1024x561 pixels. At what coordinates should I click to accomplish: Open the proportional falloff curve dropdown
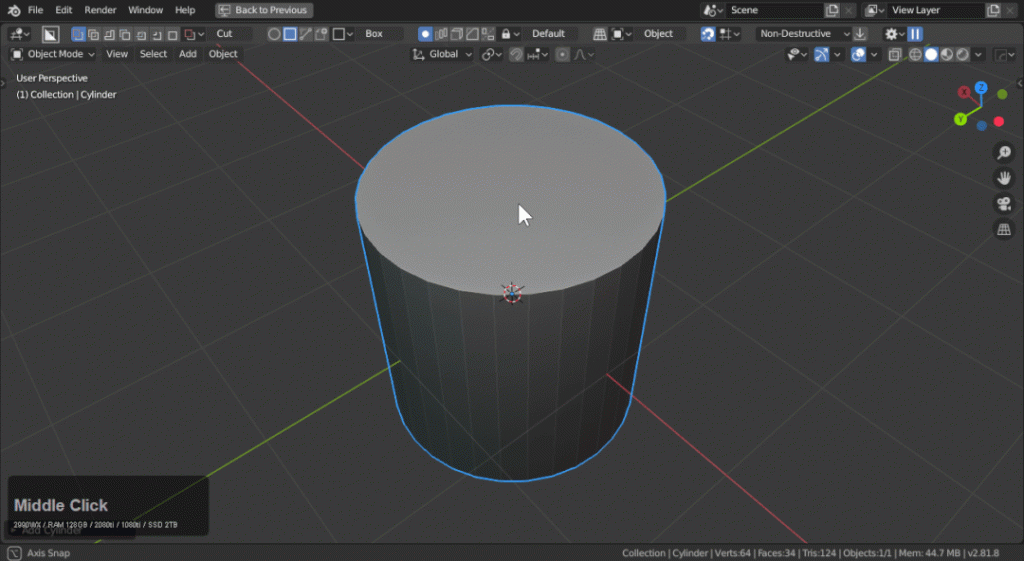(584, 54)
